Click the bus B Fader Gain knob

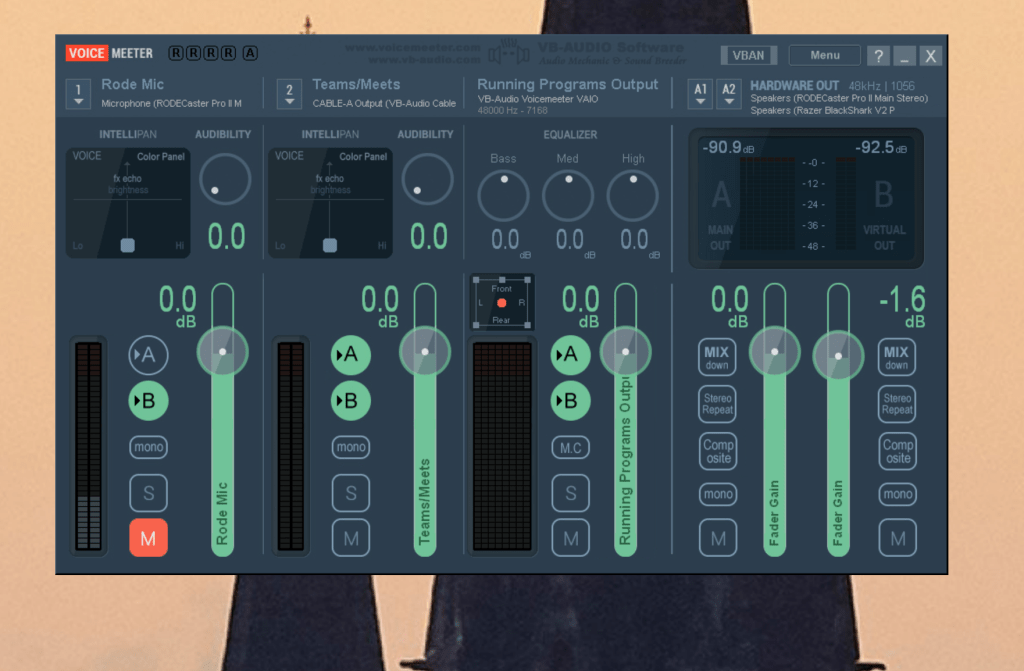click(x=839, y=355)
